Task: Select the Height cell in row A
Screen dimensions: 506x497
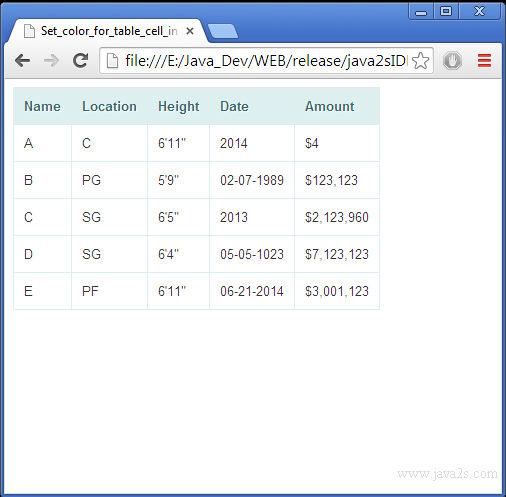Action: click(x=178, y=143)
